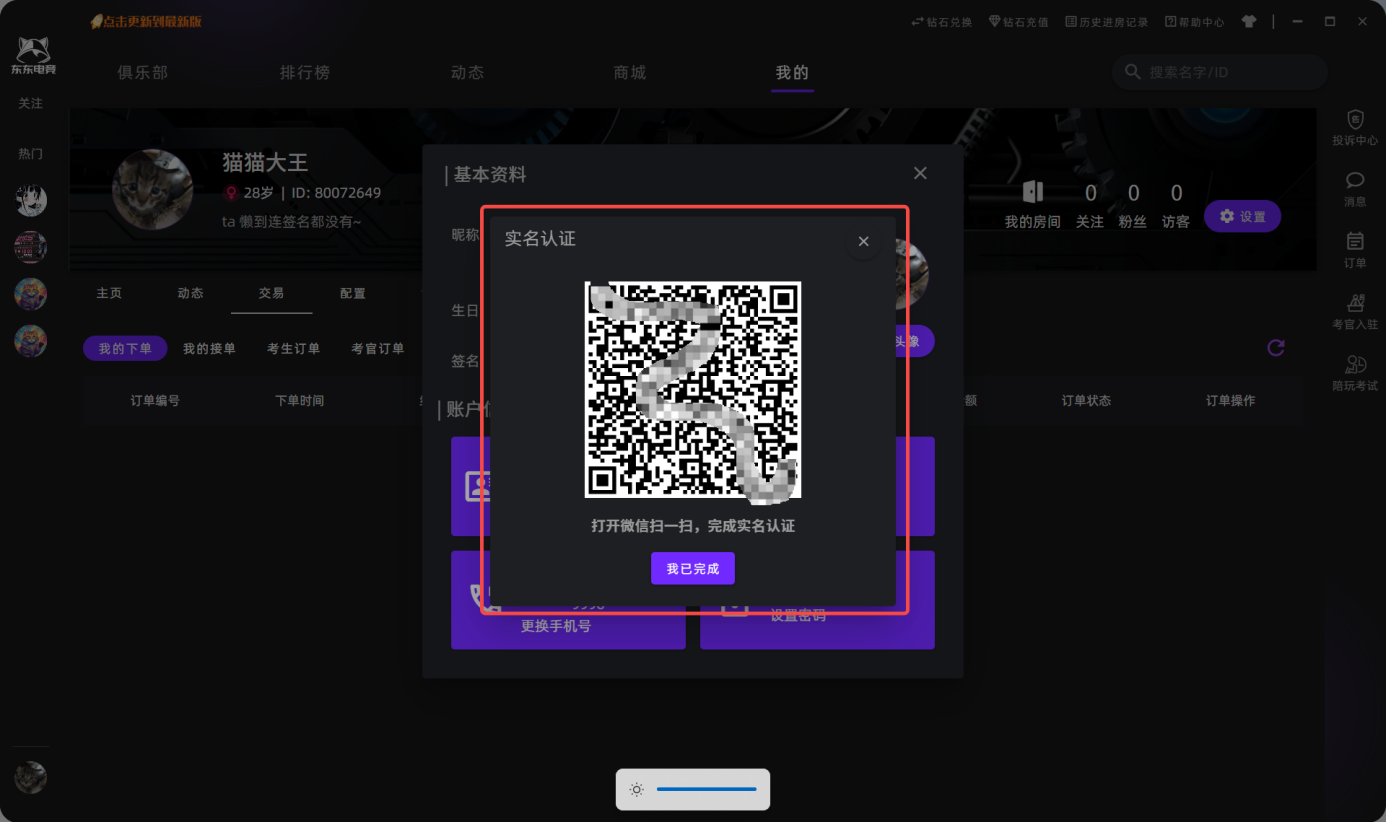The width and height of the screenshot is (1386, 822).
Task: Open 消息 in the right sidebar
Action: point(1355,189)
